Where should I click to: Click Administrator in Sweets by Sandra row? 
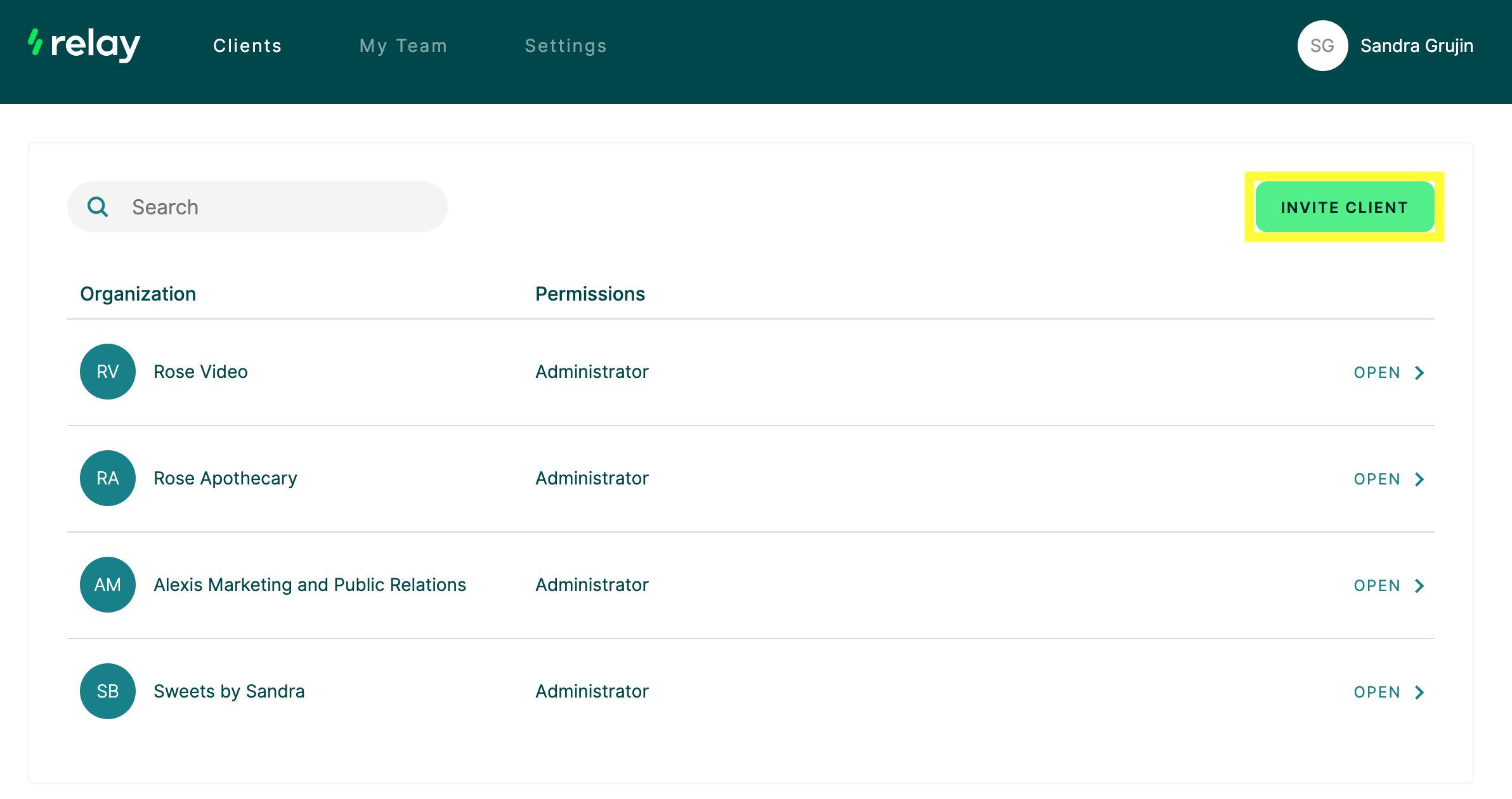tap(592, 691)
